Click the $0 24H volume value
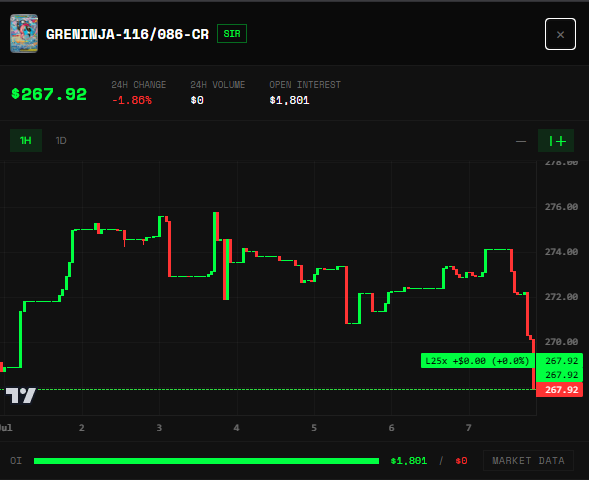The width and height of the screenshot is (589, 480). click(197, 100)
